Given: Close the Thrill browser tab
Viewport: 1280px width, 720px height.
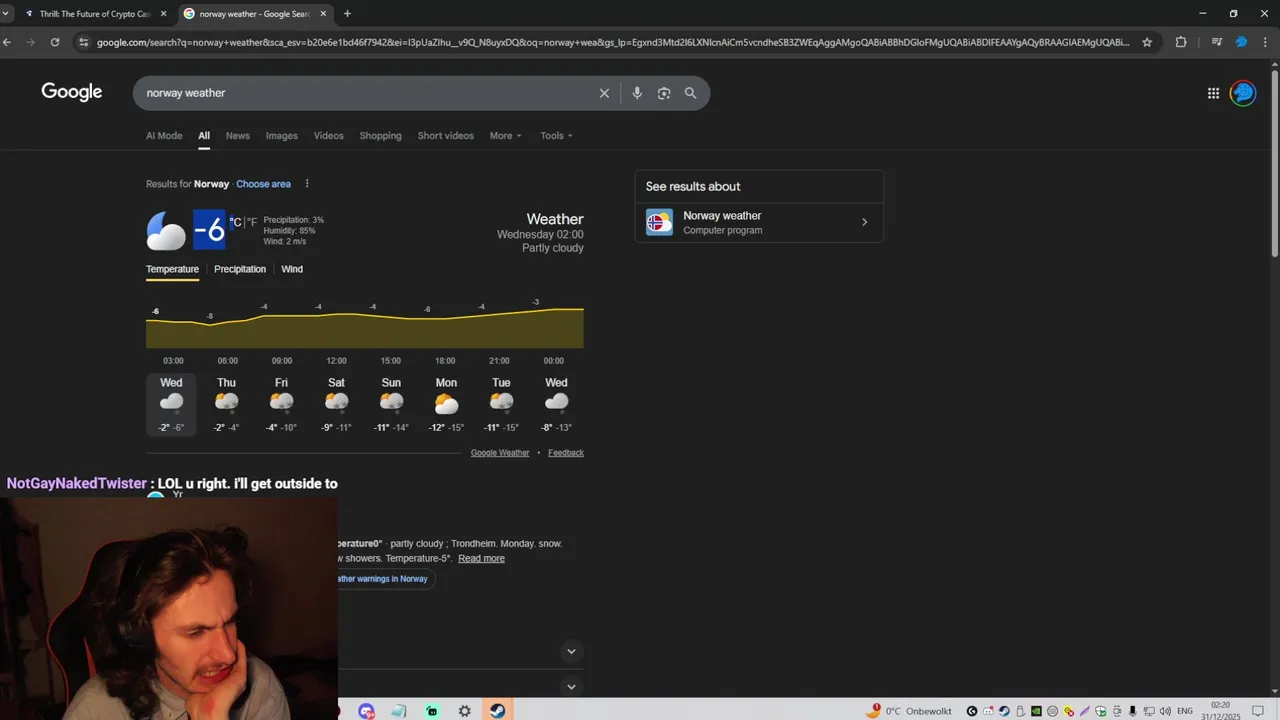Looking at the screenshot, I should (164, 14).
